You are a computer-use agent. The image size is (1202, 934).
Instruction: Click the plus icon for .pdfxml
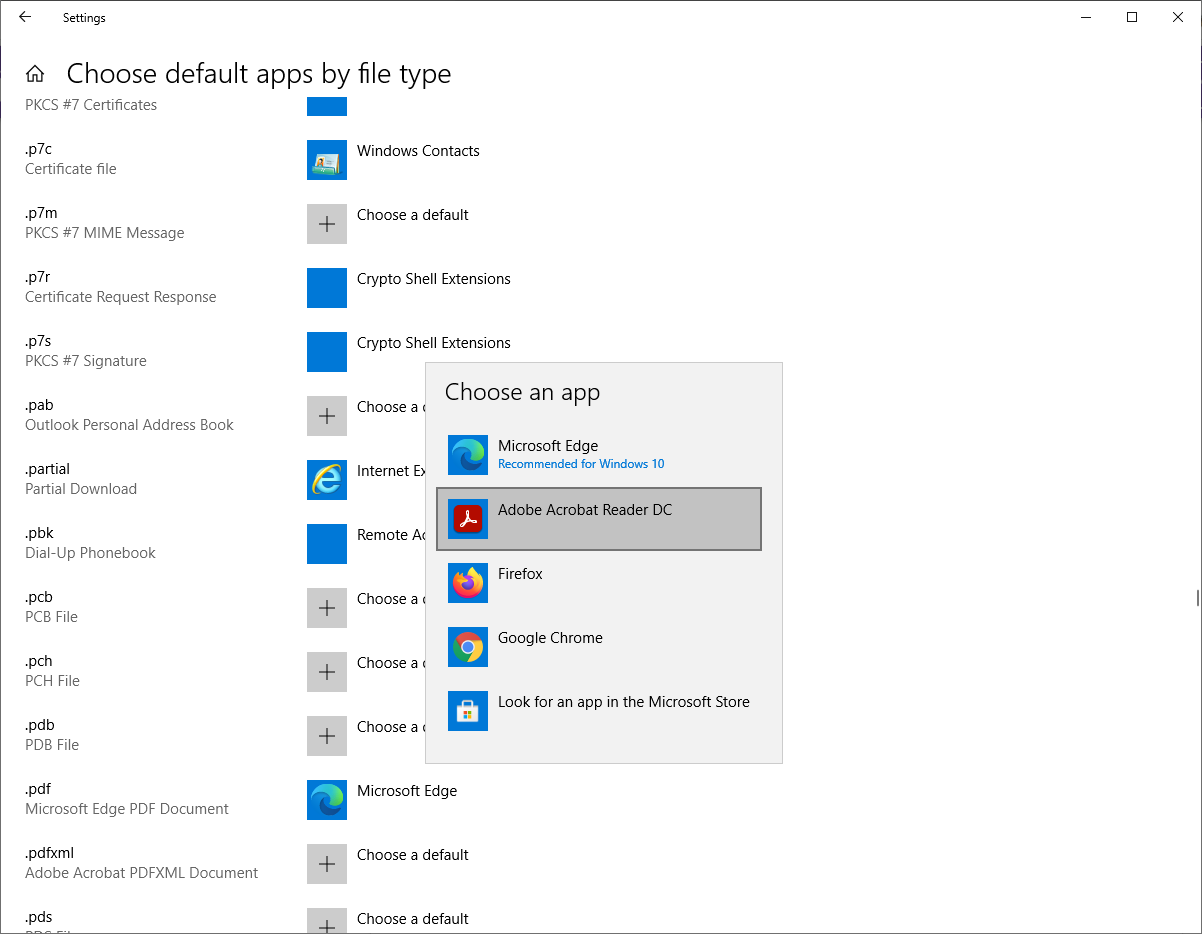[327, 864]
